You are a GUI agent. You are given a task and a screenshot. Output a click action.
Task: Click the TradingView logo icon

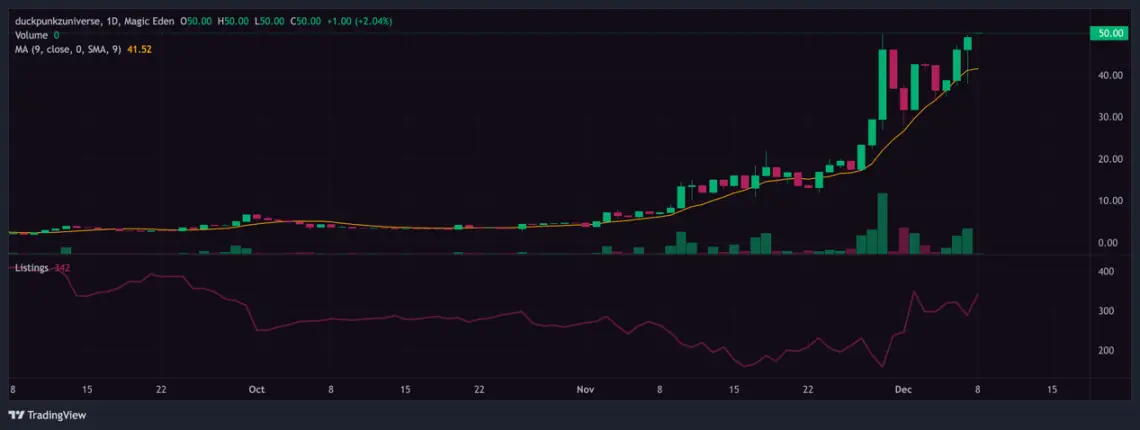(x=16, y=415)
